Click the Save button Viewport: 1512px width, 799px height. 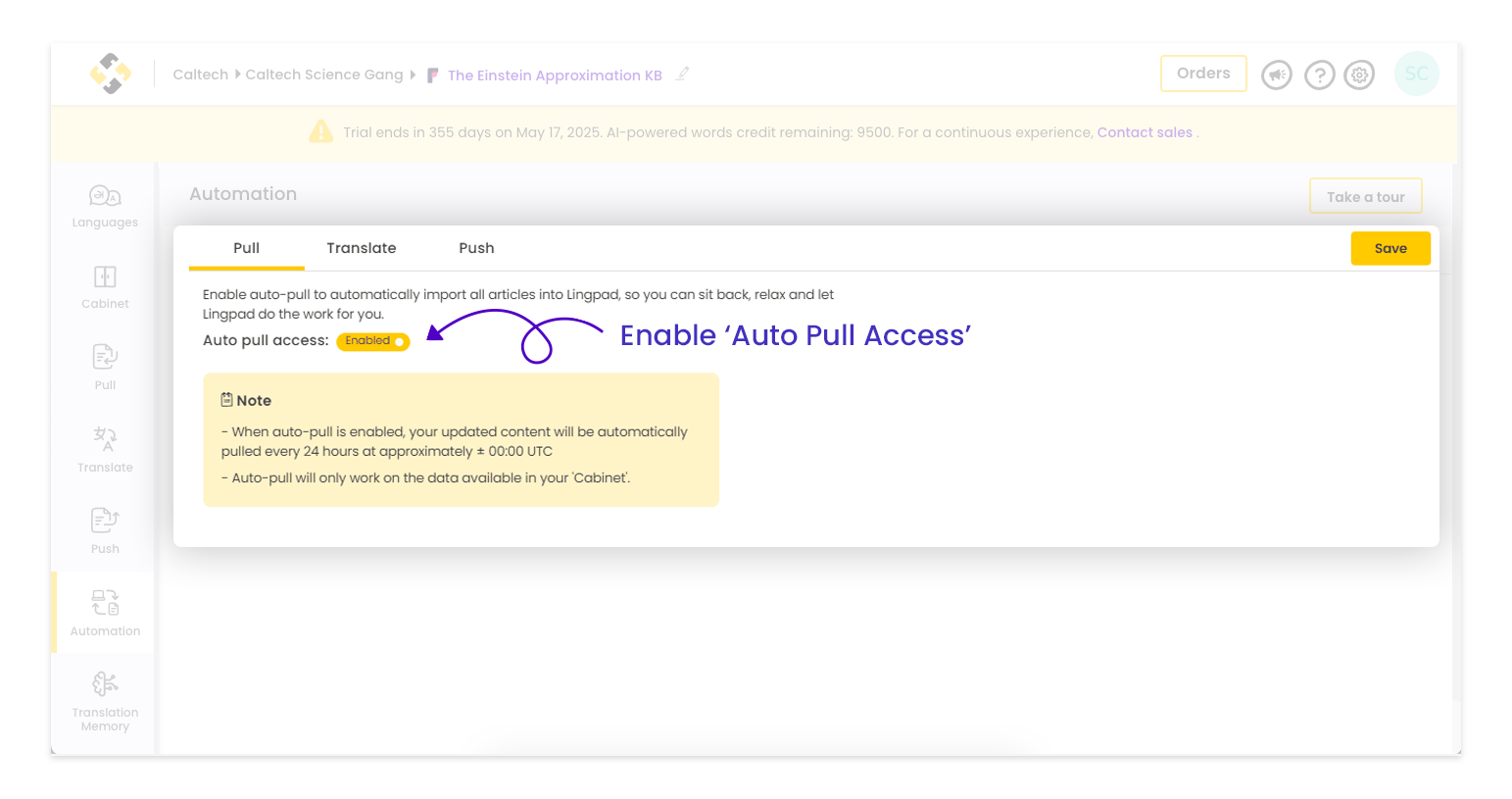pyautogui.click(x=1390, y=248)
